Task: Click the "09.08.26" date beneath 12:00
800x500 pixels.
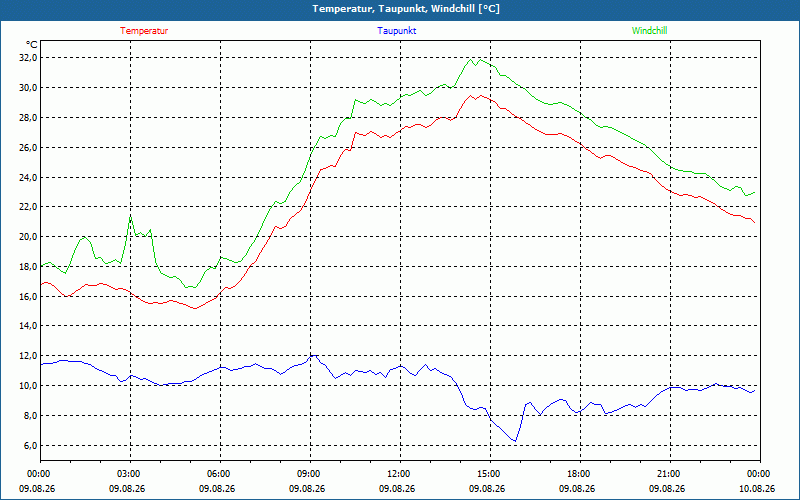Action: click(397, 488)
